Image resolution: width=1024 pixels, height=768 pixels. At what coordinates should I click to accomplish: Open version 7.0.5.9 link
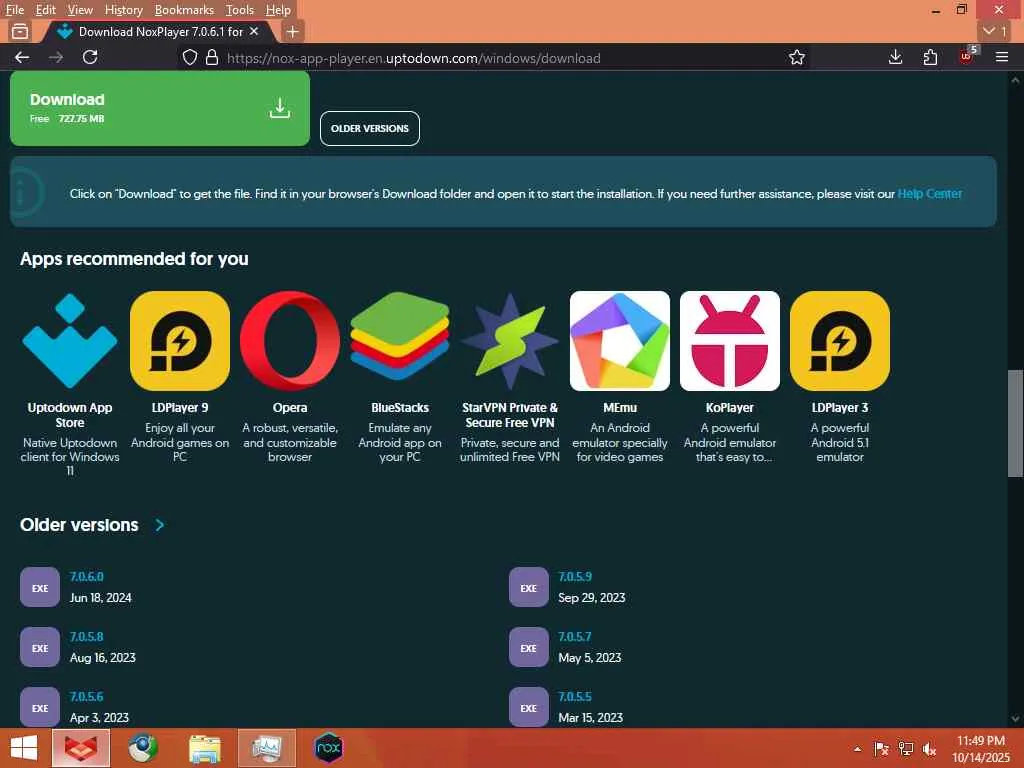pos(575,577)
